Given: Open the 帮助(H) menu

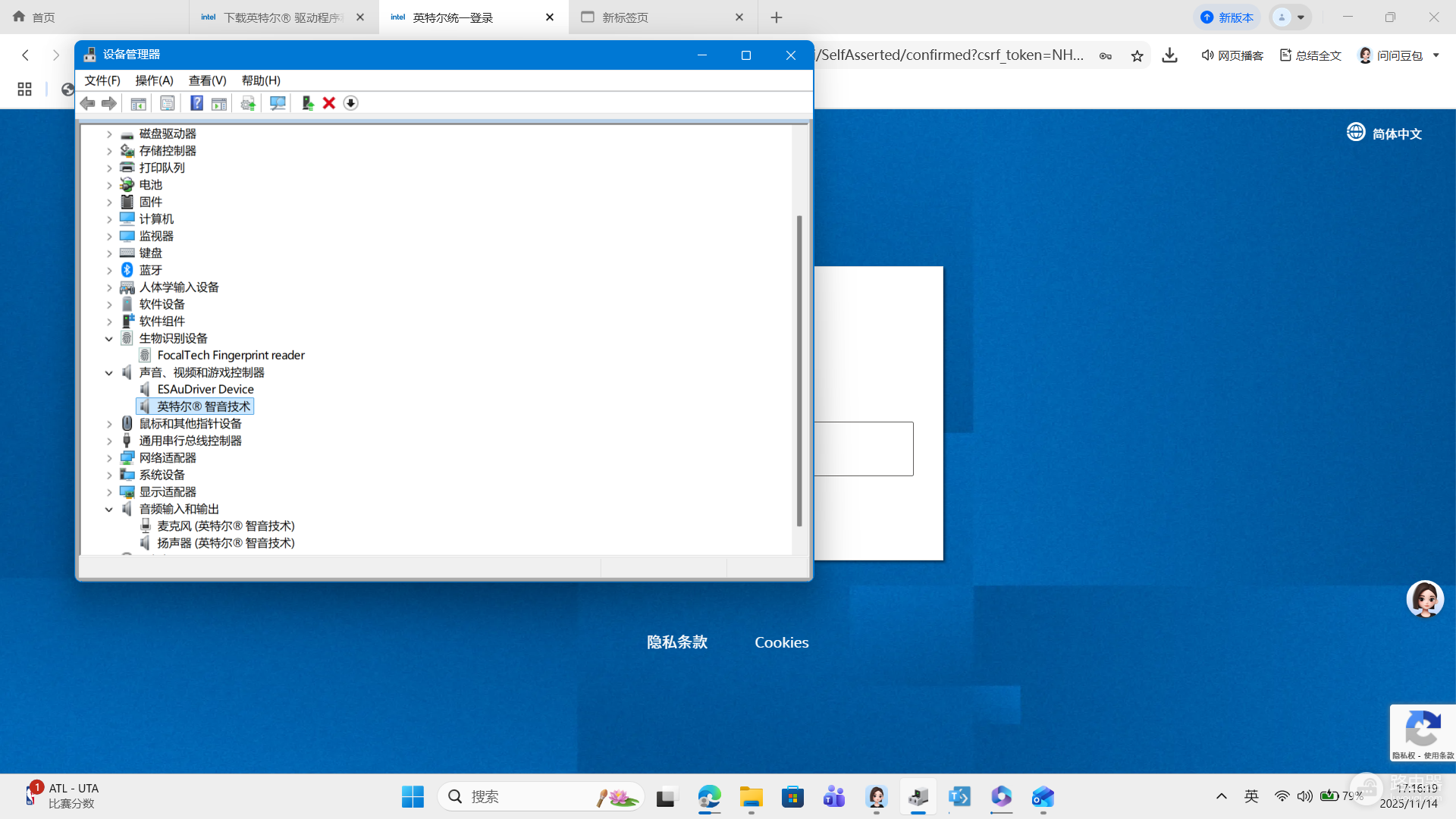Looking at the screenshot, I should (261, 80).
